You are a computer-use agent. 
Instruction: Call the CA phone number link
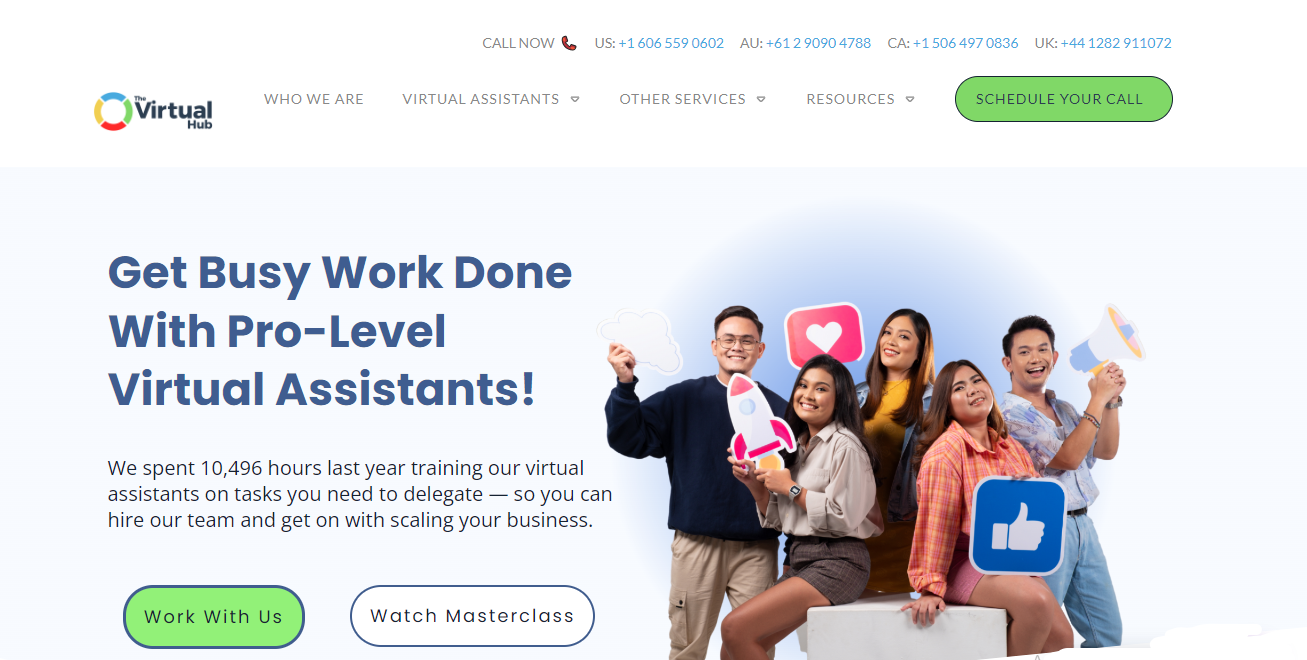click(x=966, y=43)
